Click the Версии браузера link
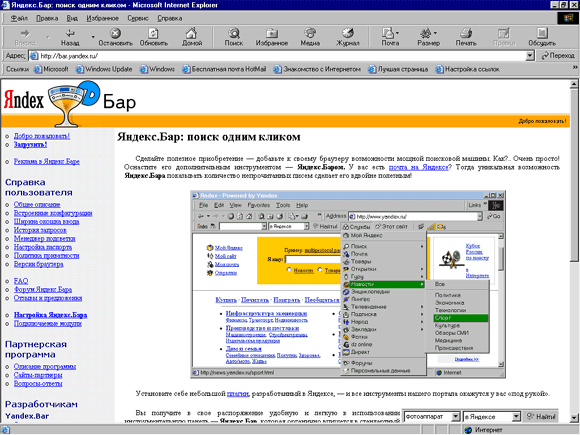Image resolution: width=580 pixels, height=435 pixels. pyautogui.click(x=38, y=264)
